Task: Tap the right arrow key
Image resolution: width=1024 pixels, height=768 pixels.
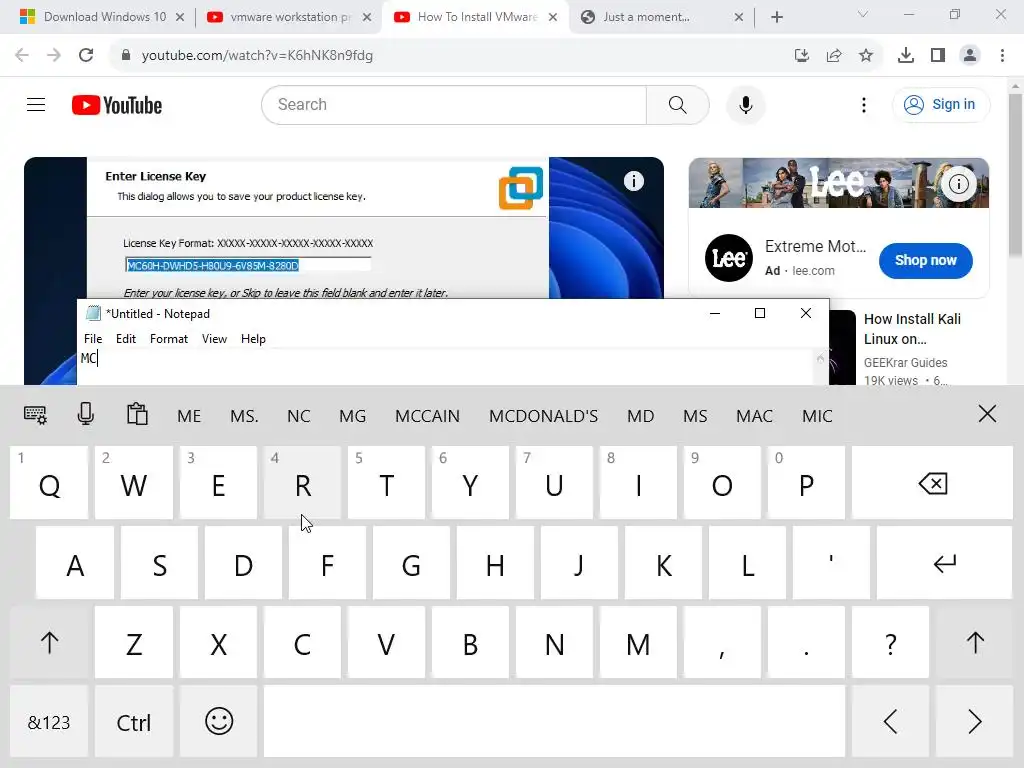Action: click(x=974, y=722)
